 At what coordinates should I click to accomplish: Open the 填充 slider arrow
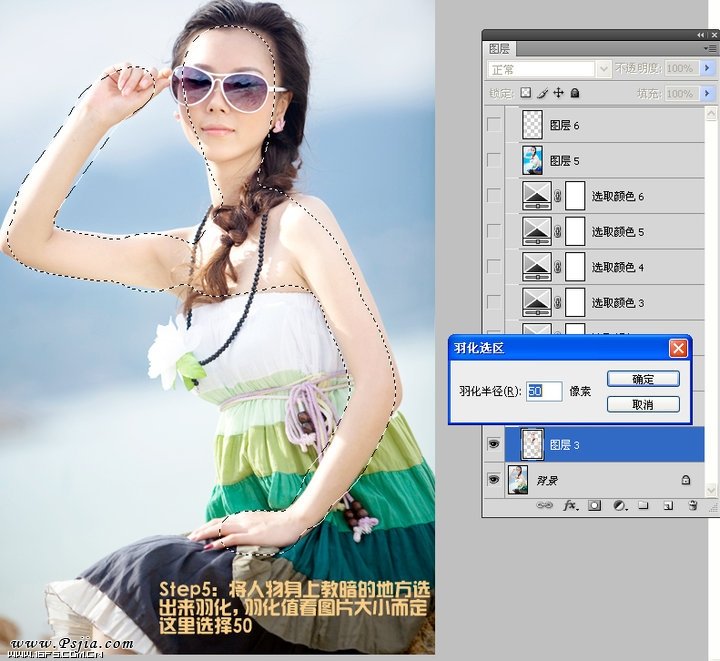[707, 94]
